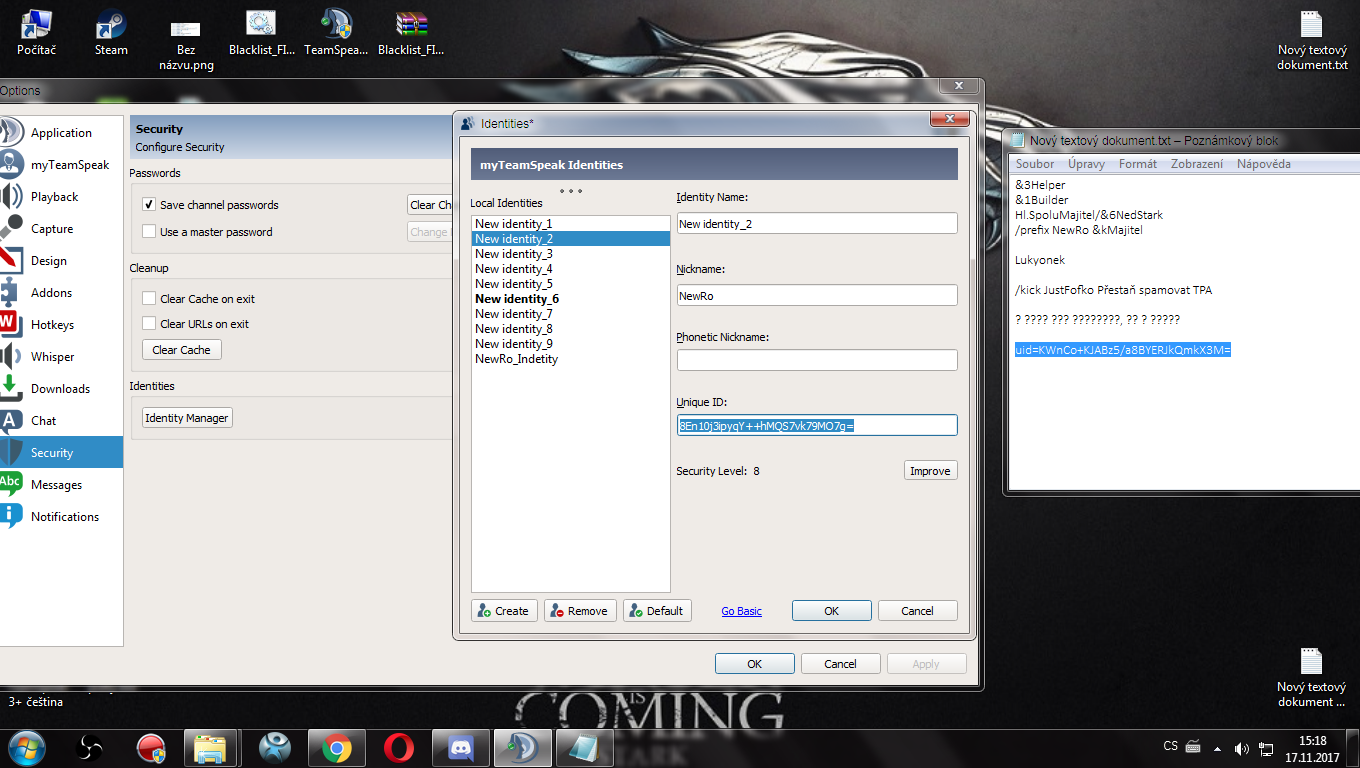Set identity as Default
This screenshot has height=768, width=1360.
tap(657, 611)
